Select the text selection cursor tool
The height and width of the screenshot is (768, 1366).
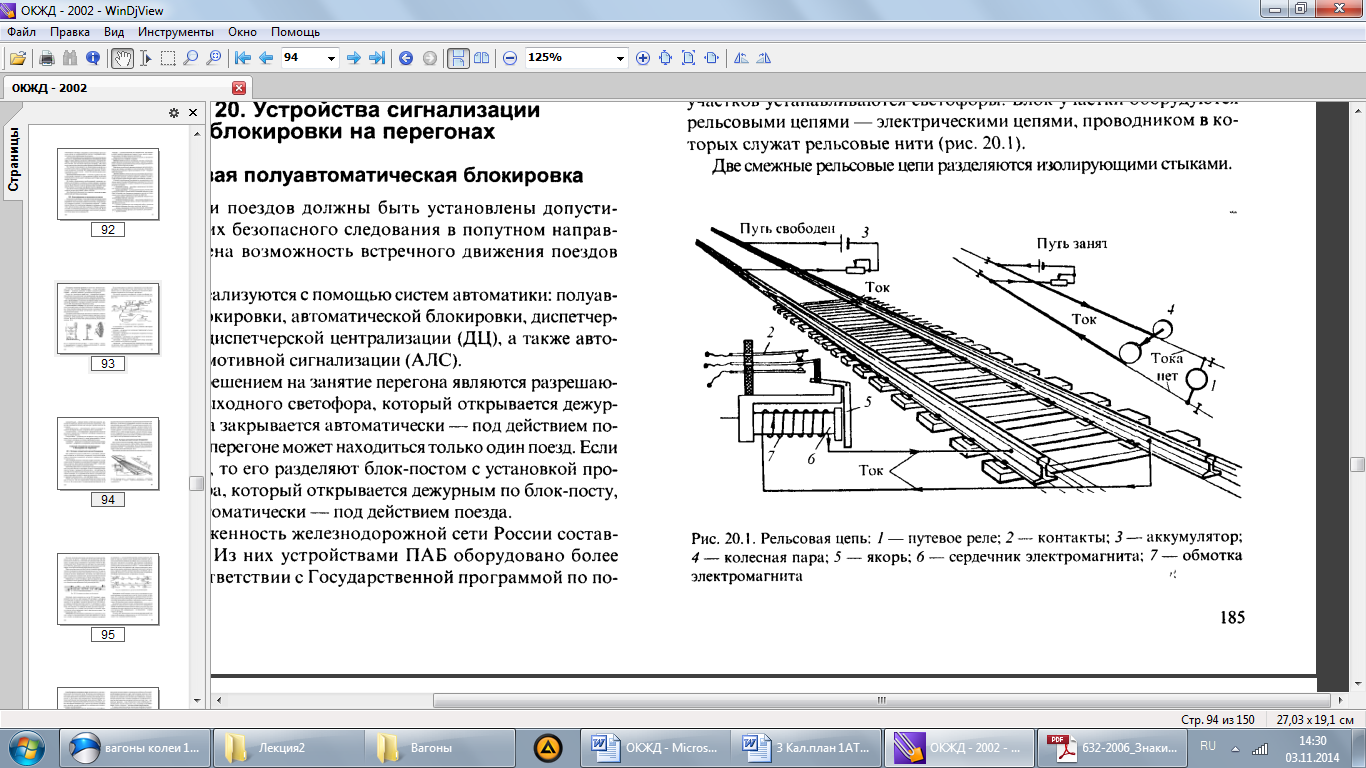click(146, 58)
